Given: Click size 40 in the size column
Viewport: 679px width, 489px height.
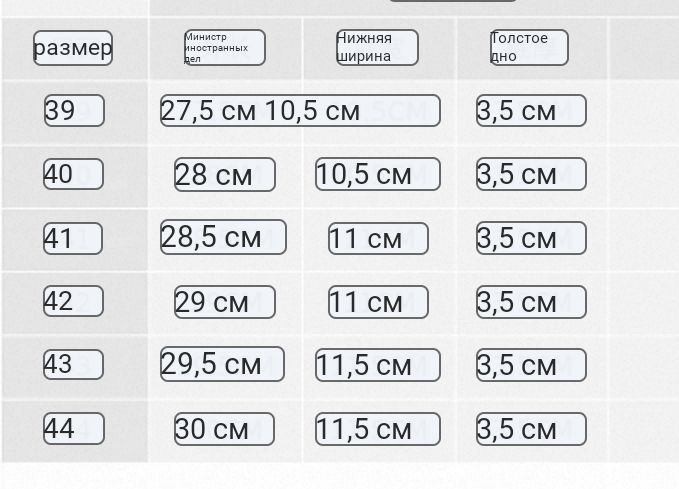Looking at the screenshot, I should coord(73,174).
